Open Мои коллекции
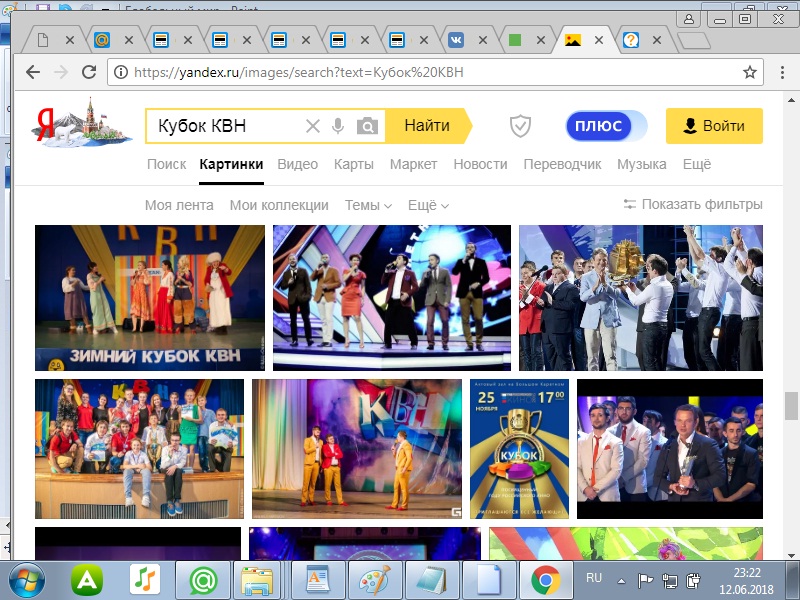The width and height of the screenshot is (800, 600). tap(279, 205)
